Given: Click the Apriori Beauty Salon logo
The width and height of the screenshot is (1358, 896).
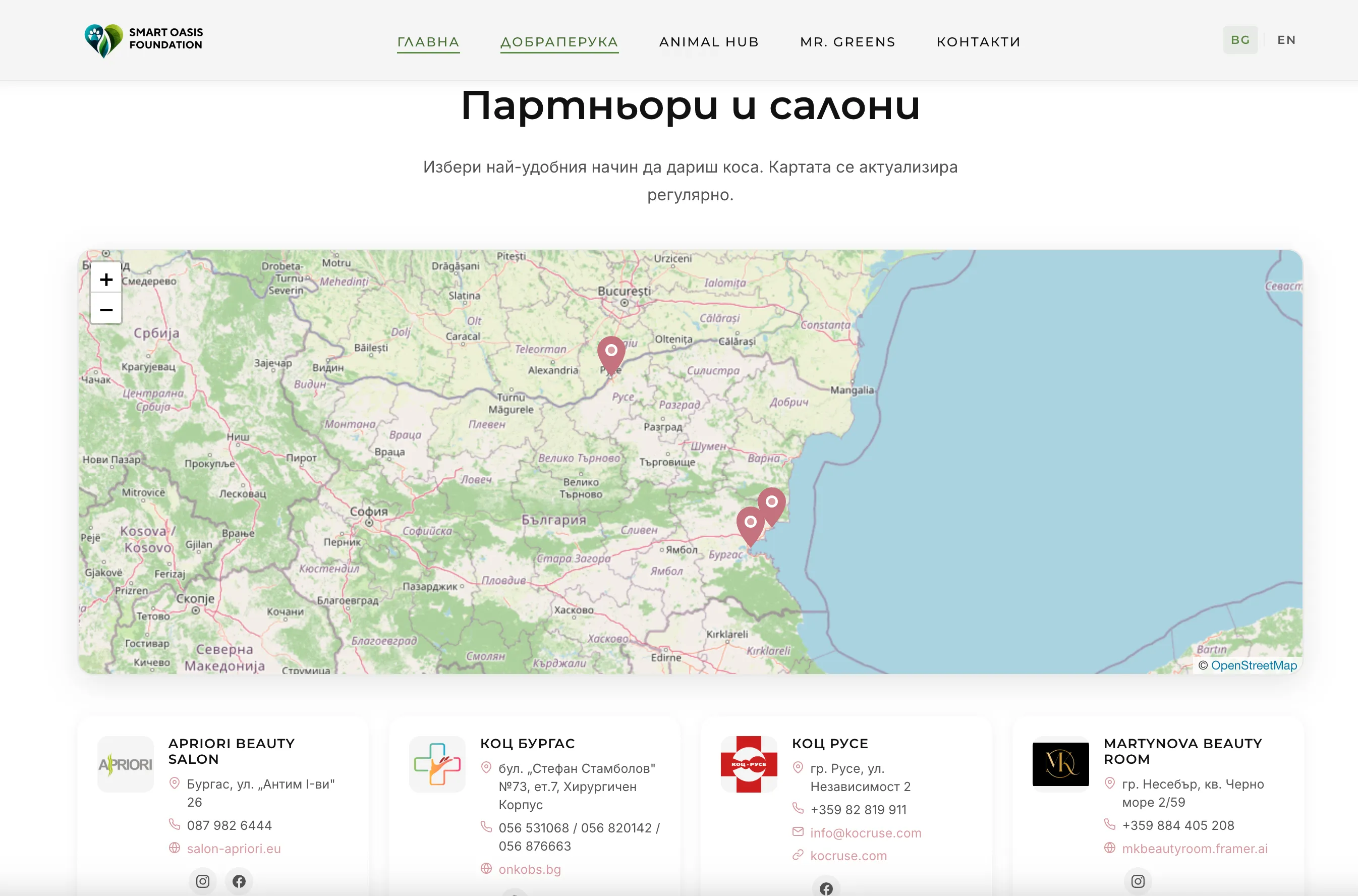Looking at the screenshot, I should click(x=126, y=764).
